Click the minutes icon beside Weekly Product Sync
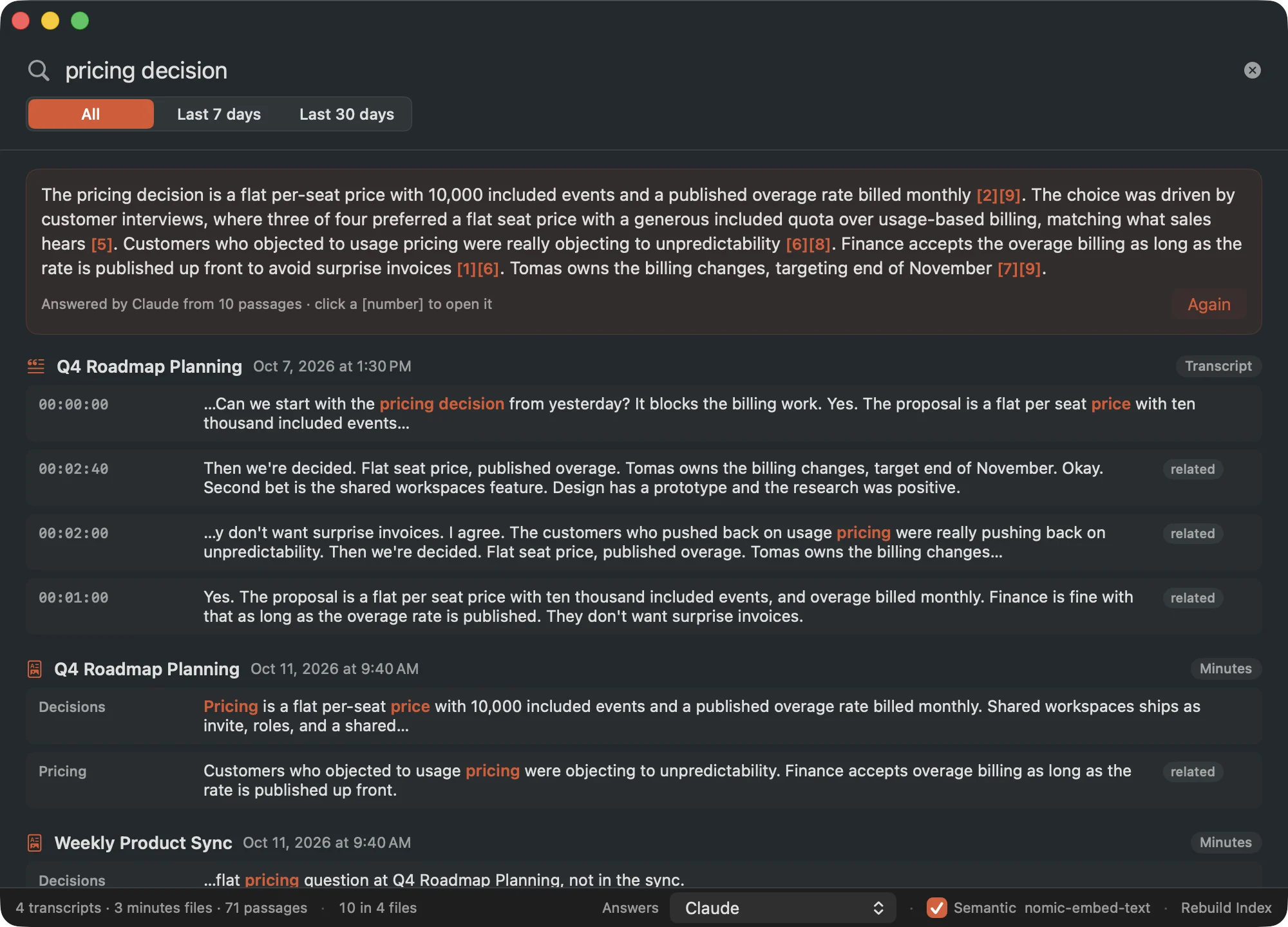Screen dimensions: 1288x927 (x=35, y=843)
